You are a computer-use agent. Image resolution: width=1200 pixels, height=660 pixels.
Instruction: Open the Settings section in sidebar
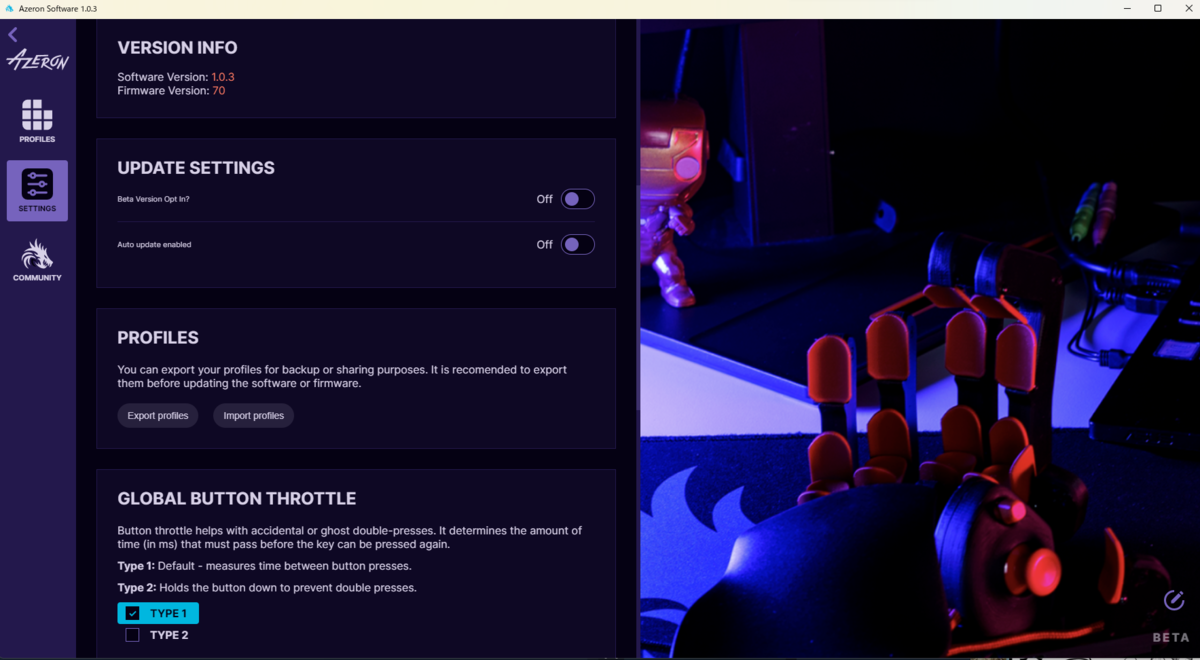(37, 190)
